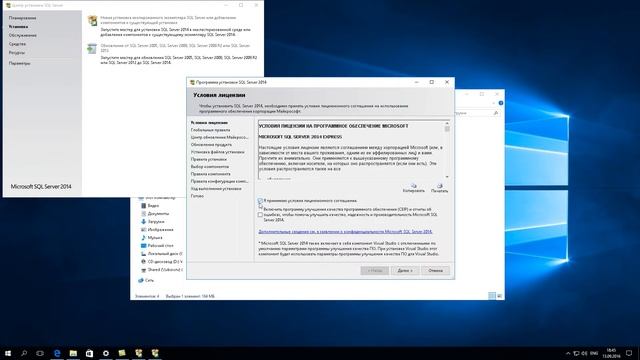Check the accept license terms checkbox
The image size is (640, 360).
pyautogui.click(x=260, y=201)
